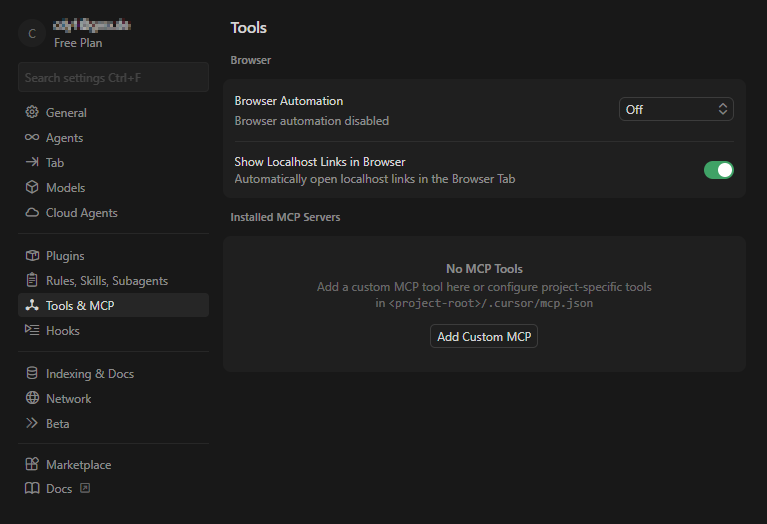Click the General gear icon

point(32,113)
